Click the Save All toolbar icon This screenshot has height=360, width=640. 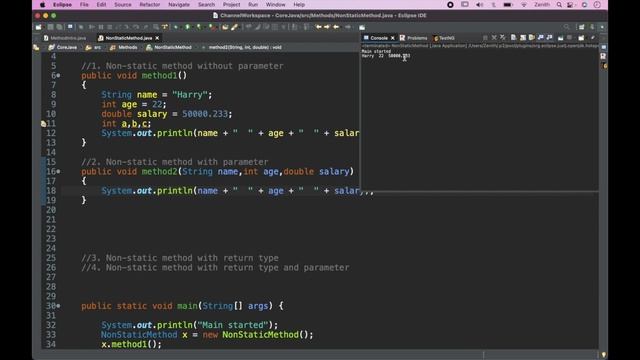[59, 27]
